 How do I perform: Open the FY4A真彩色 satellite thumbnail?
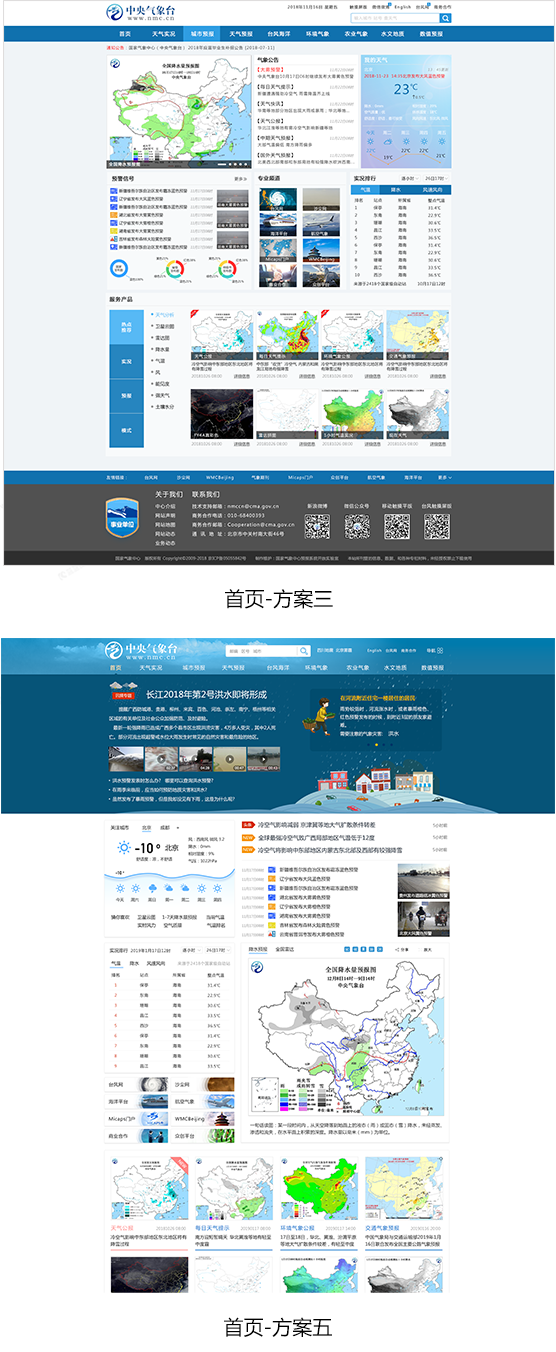tap(222, 415)
